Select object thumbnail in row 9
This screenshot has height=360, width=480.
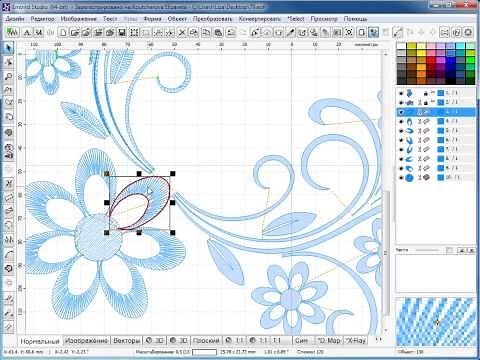click(409, 168)
